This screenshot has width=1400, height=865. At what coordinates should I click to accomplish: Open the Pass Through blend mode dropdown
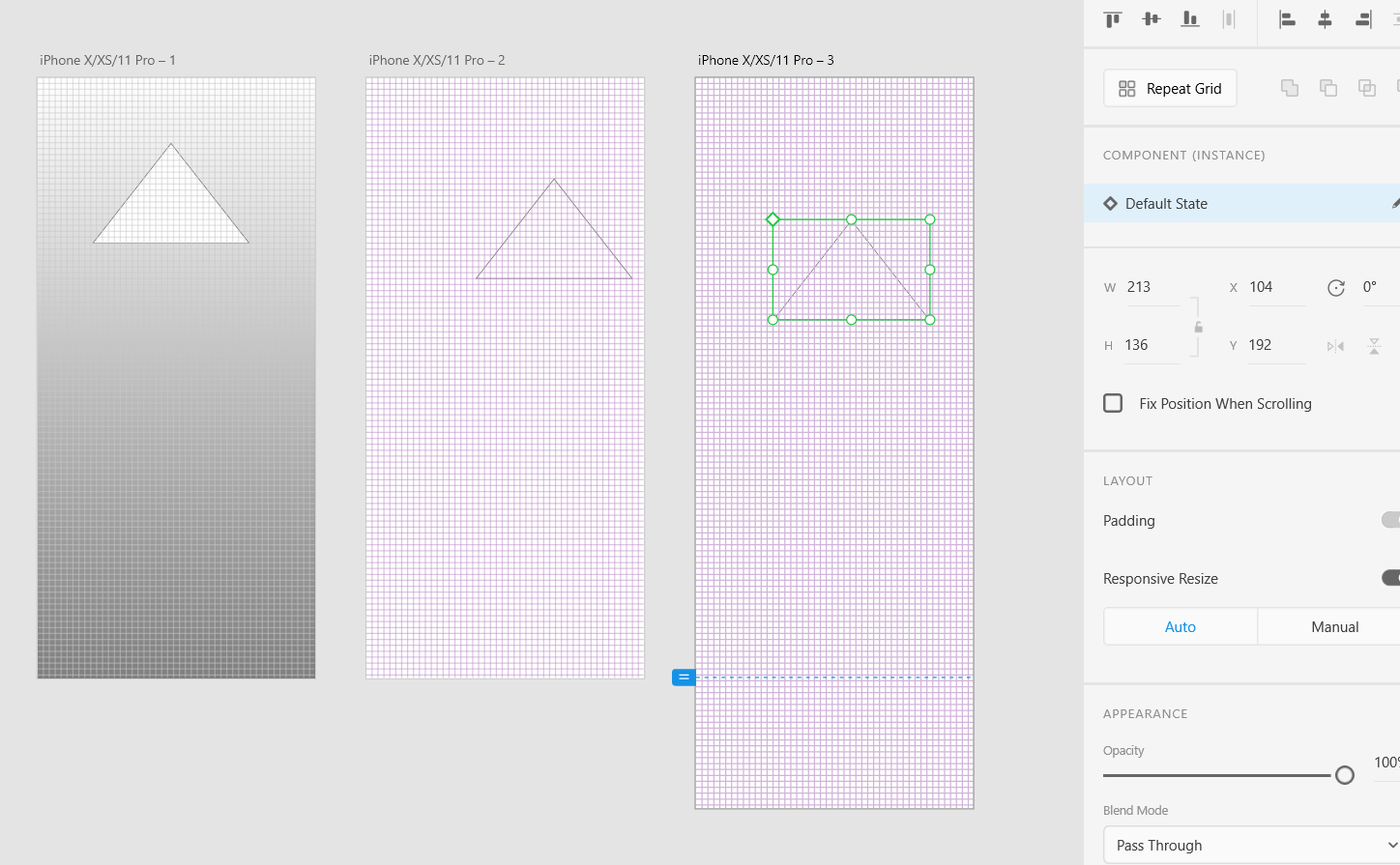[x=1249, y=844]
